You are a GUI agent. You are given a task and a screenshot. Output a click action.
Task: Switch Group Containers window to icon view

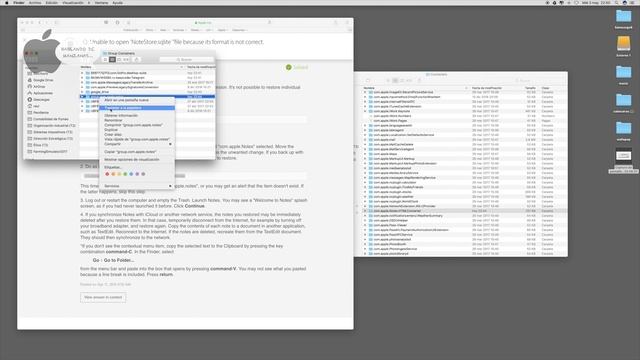click(x=105, y=60)
